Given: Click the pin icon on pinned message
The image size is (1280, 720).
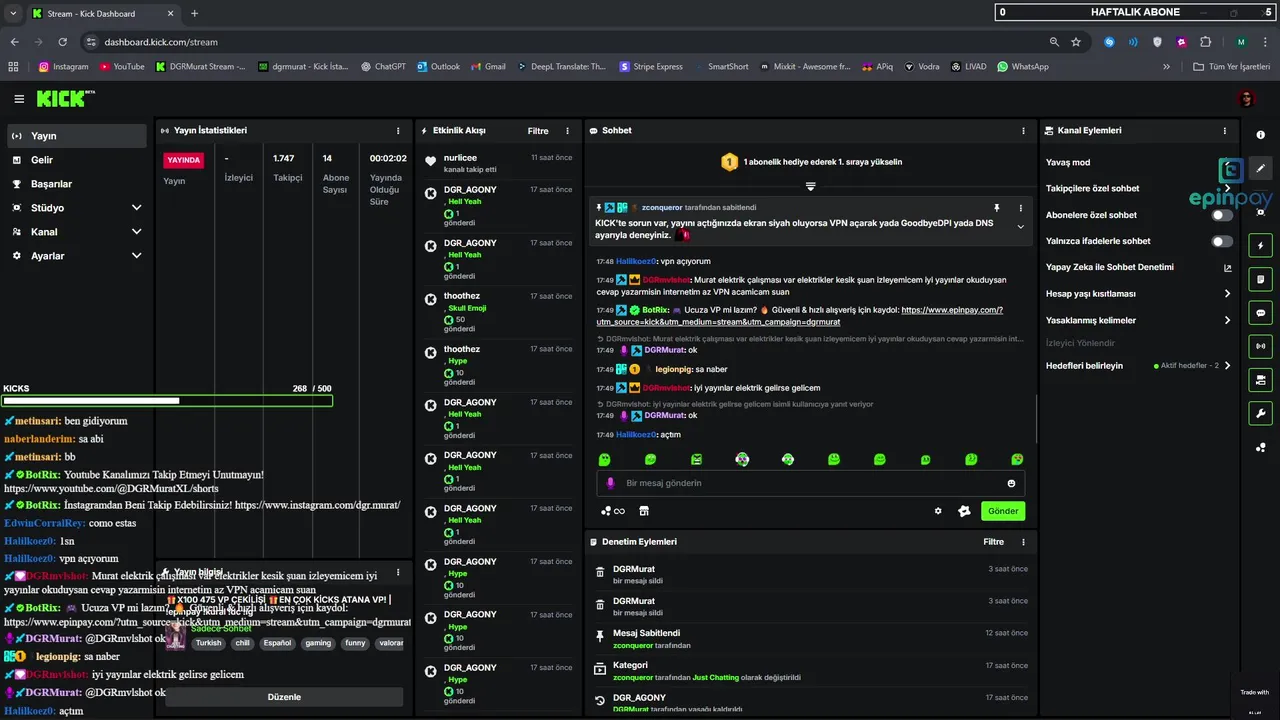Looking at the screenshot, I should click(996, 208).
